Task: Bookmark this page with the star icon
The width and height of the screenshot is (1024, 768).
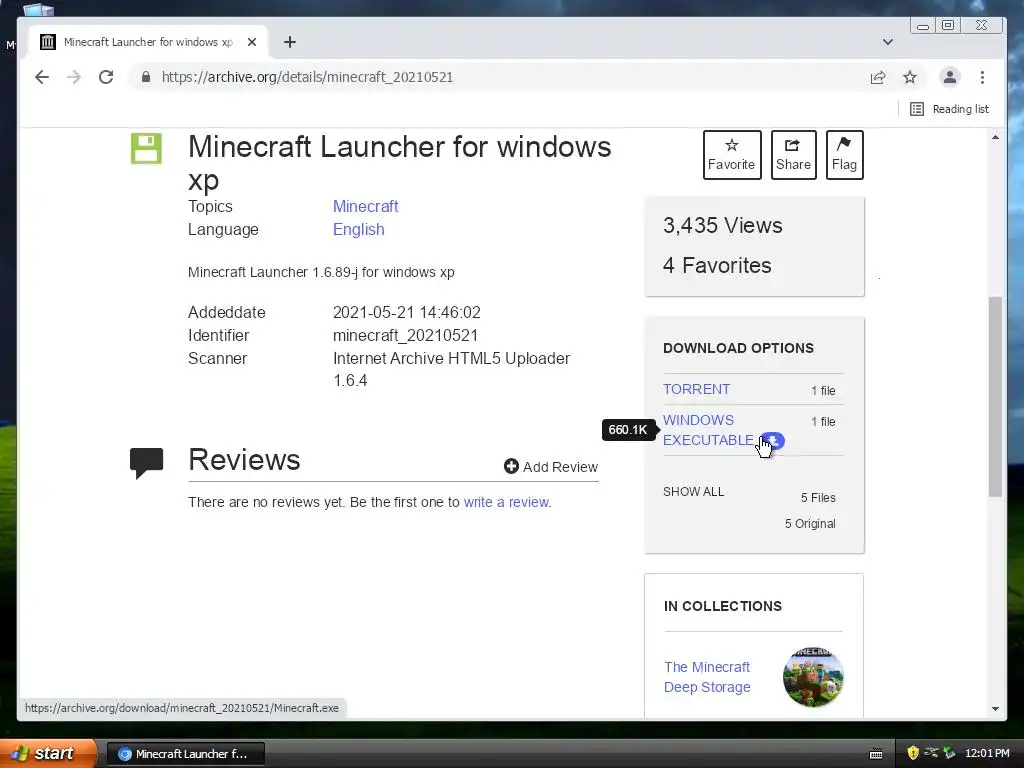Action: 910,77
